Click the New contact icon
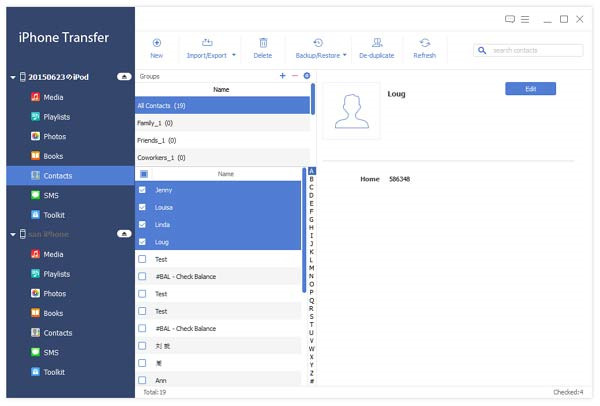Viewport: 600px width, 406px height. pos(157,43)
